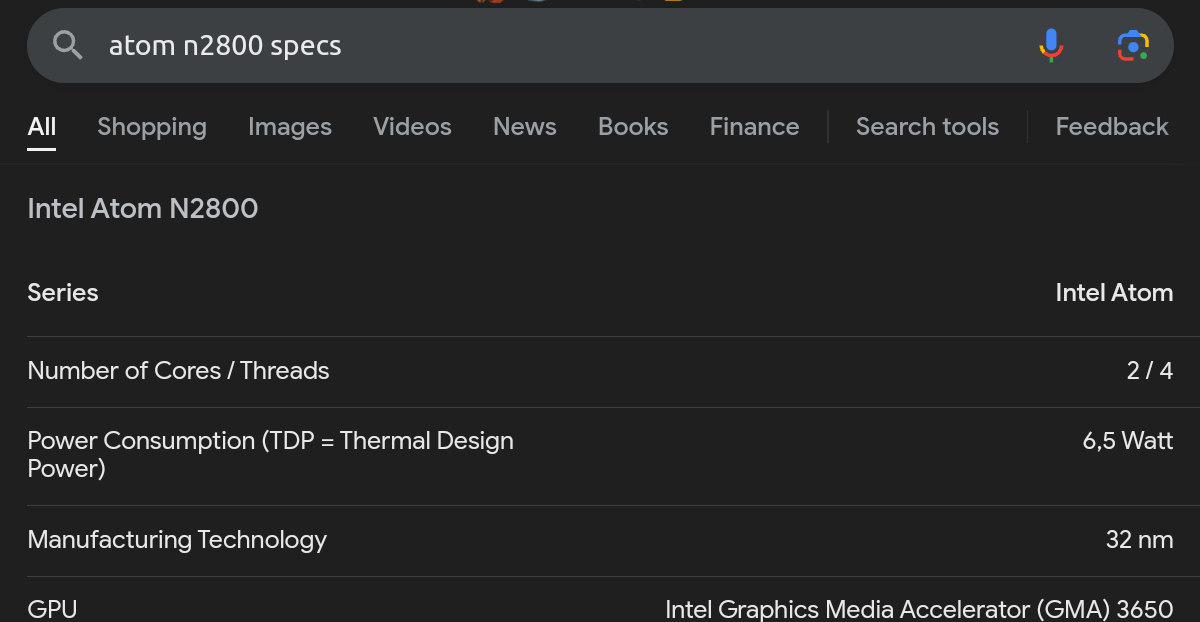Screen dimensions: 1200x622
Task: Start voice search with the microphone icon
Action: click(1050, 45)
